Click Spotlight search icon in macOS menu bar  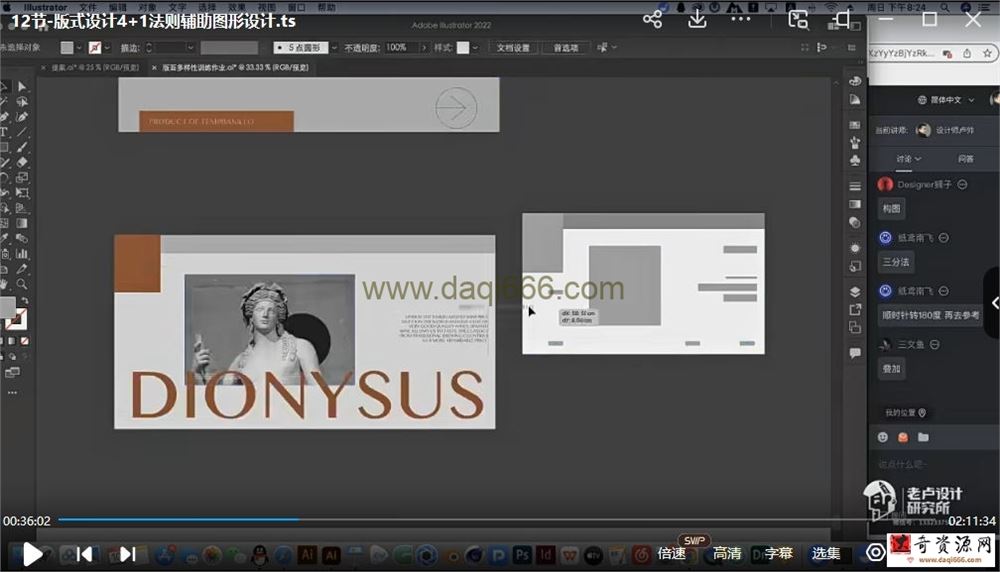point(945,7)
